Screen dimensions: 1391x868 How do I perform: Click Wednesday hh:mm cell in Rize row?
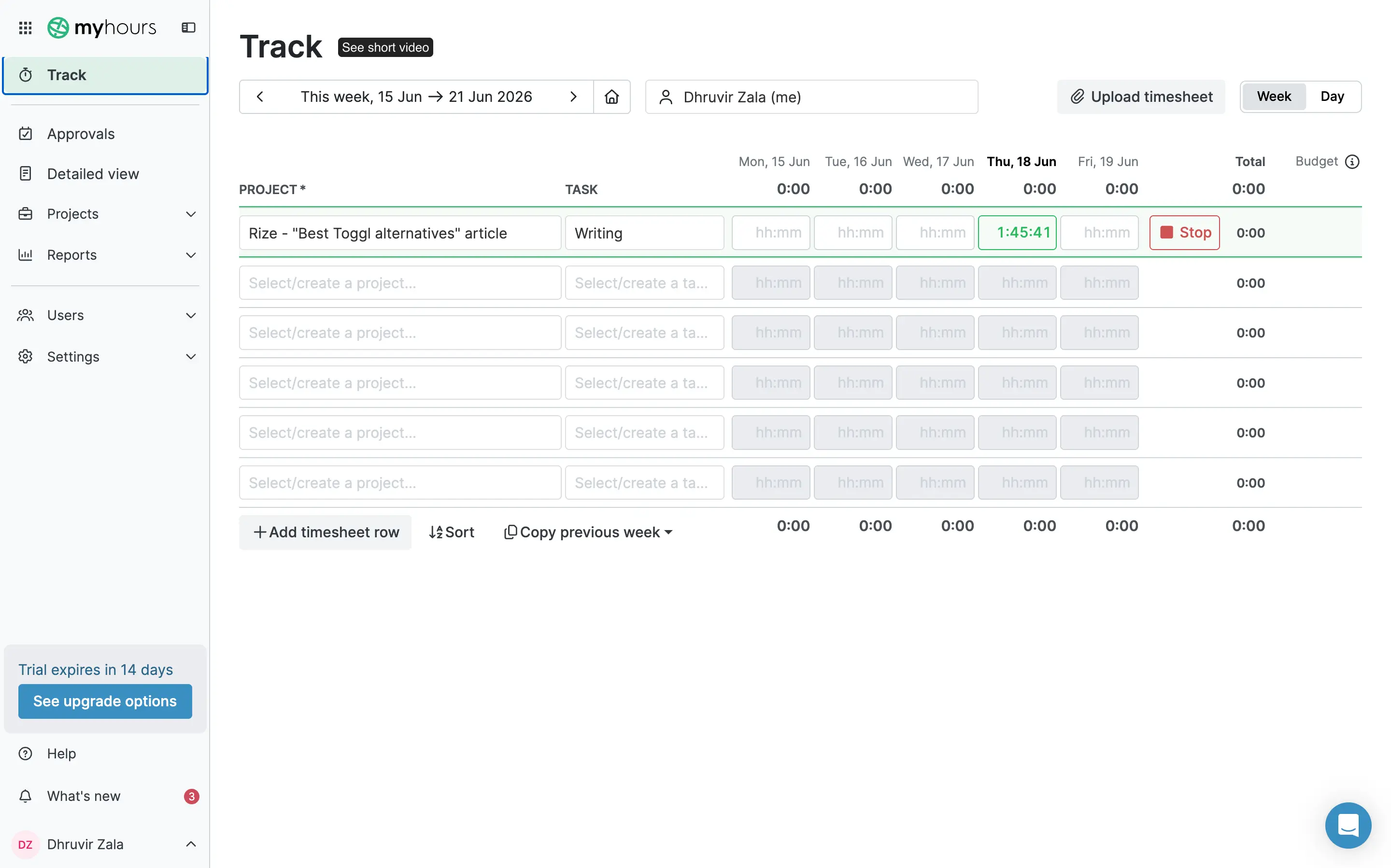tap(935, 233)
